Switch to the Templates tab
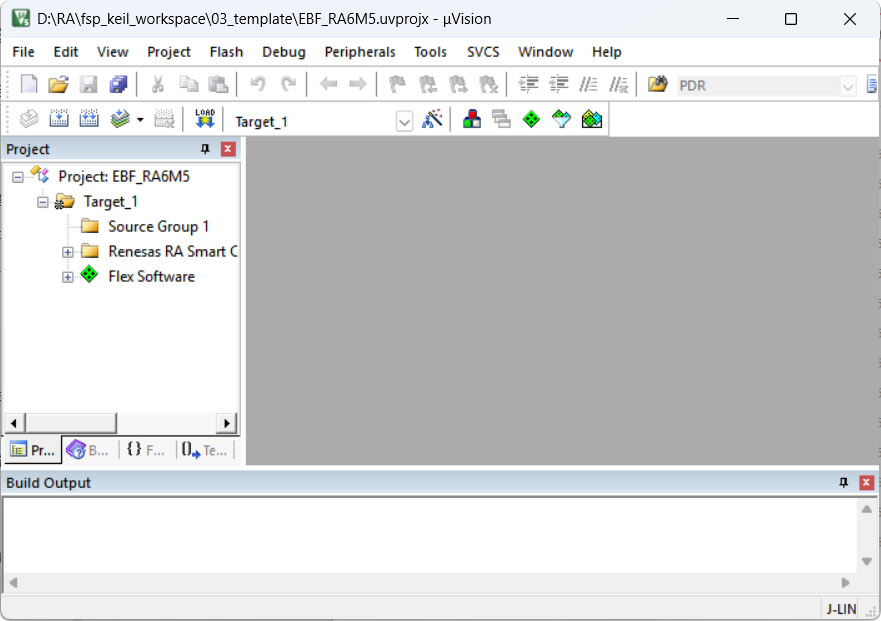The image size is (881, 621). 205,450
